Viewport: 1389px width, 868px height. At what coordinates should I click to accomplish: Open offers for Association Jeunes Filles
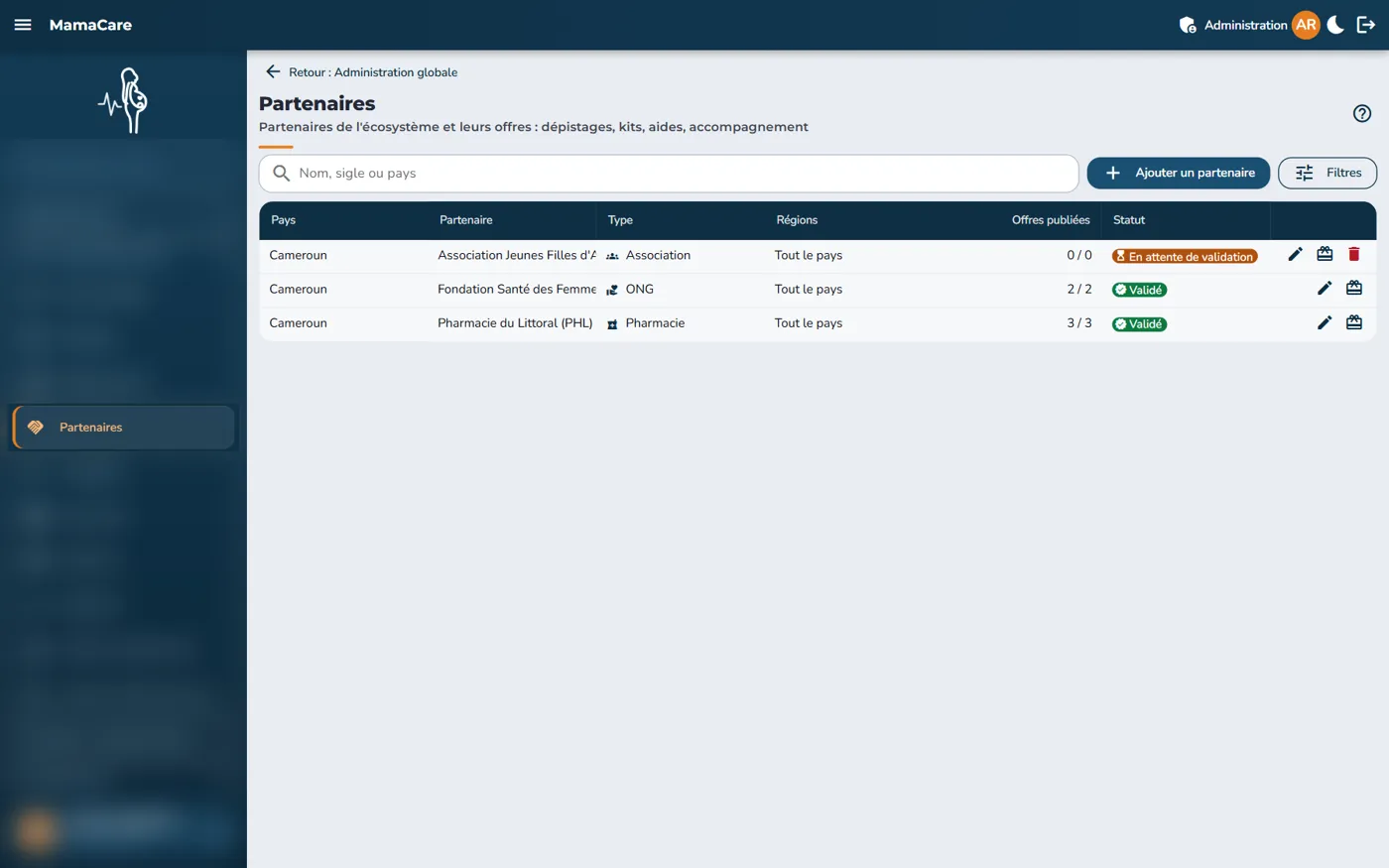point(1325,255)
